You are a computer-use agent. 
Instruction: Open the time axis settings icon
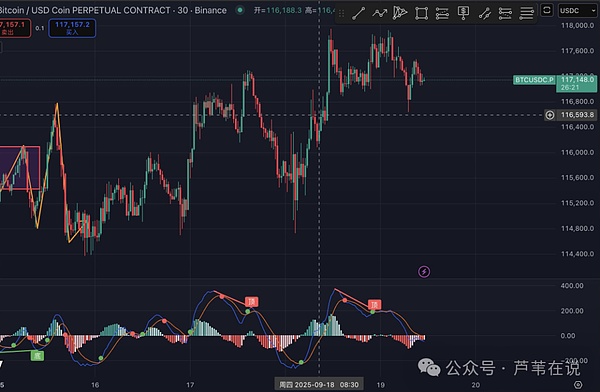578,384
